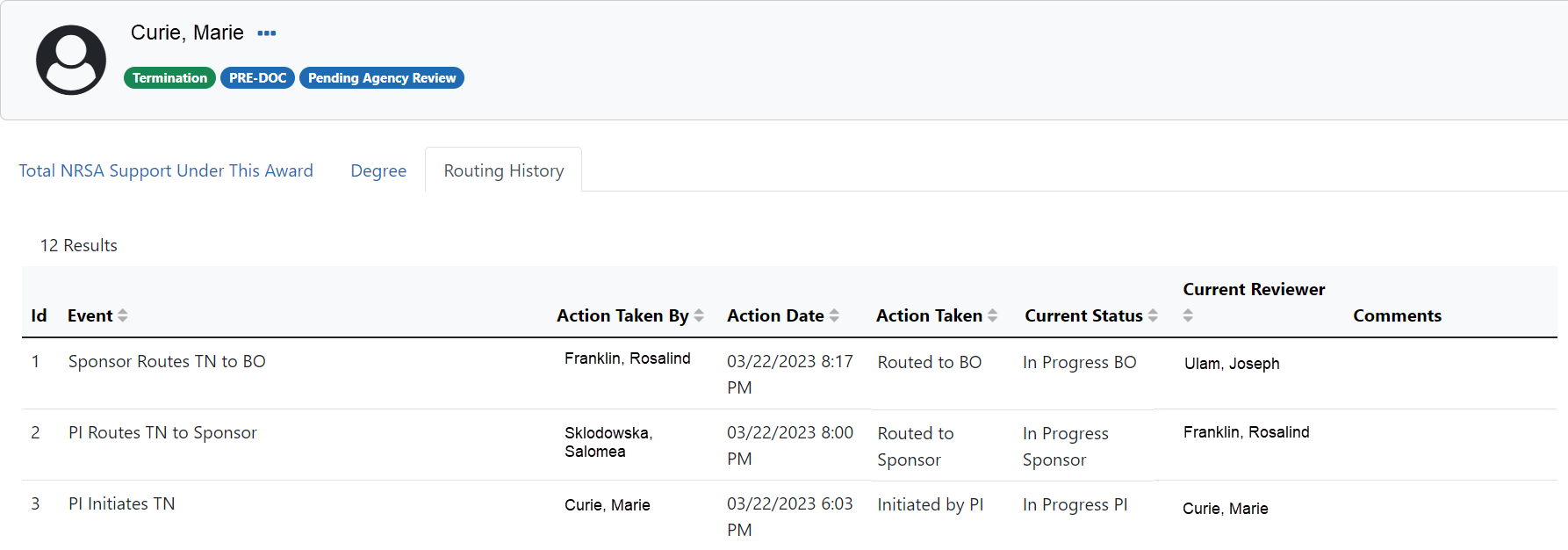Select the Sponsor Routes TN to BO event
This screenshot has width=1568, height=550.
coord(167,361)
